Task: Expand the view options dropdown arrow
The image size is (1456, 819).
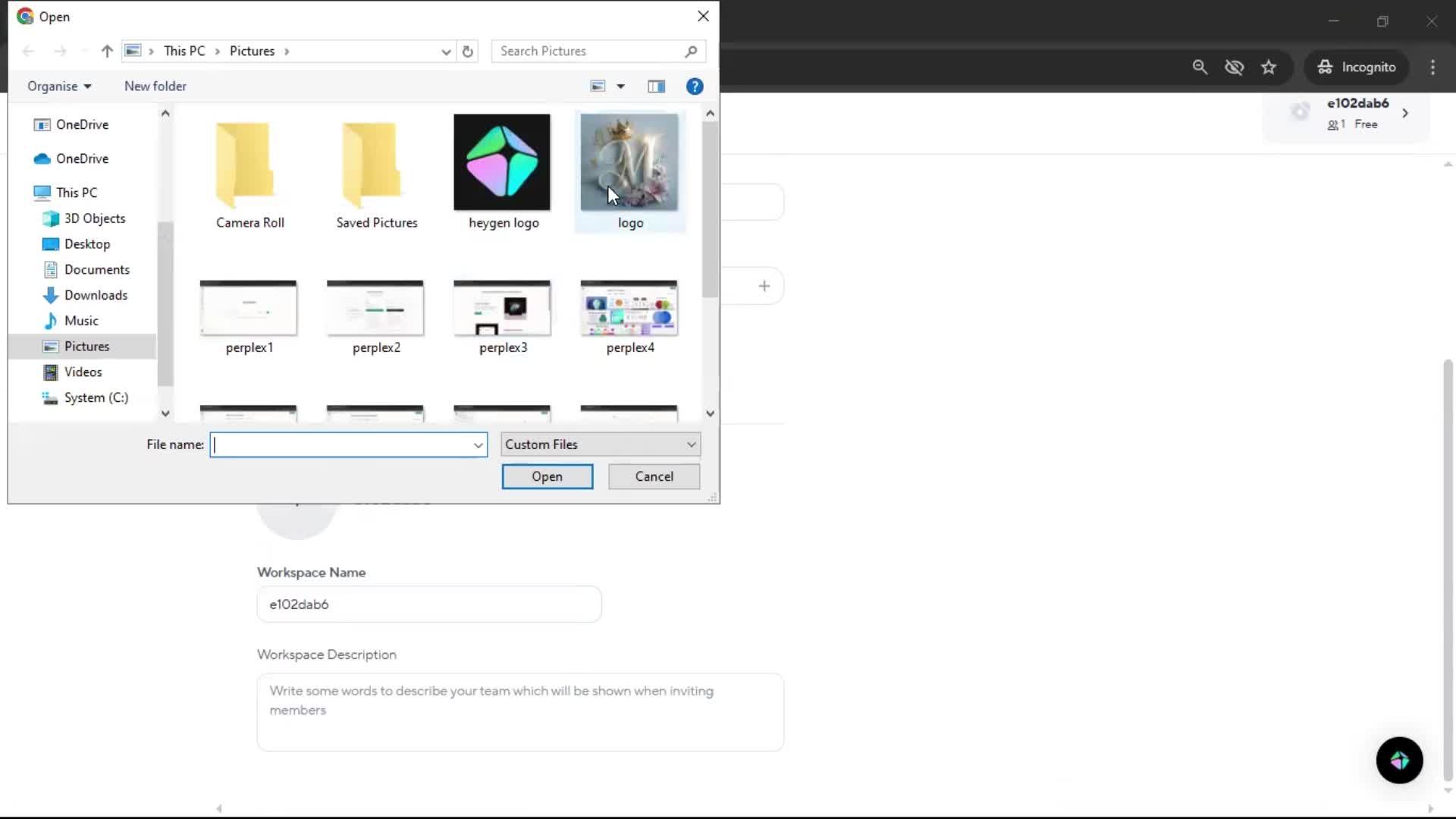Action: 620,86
